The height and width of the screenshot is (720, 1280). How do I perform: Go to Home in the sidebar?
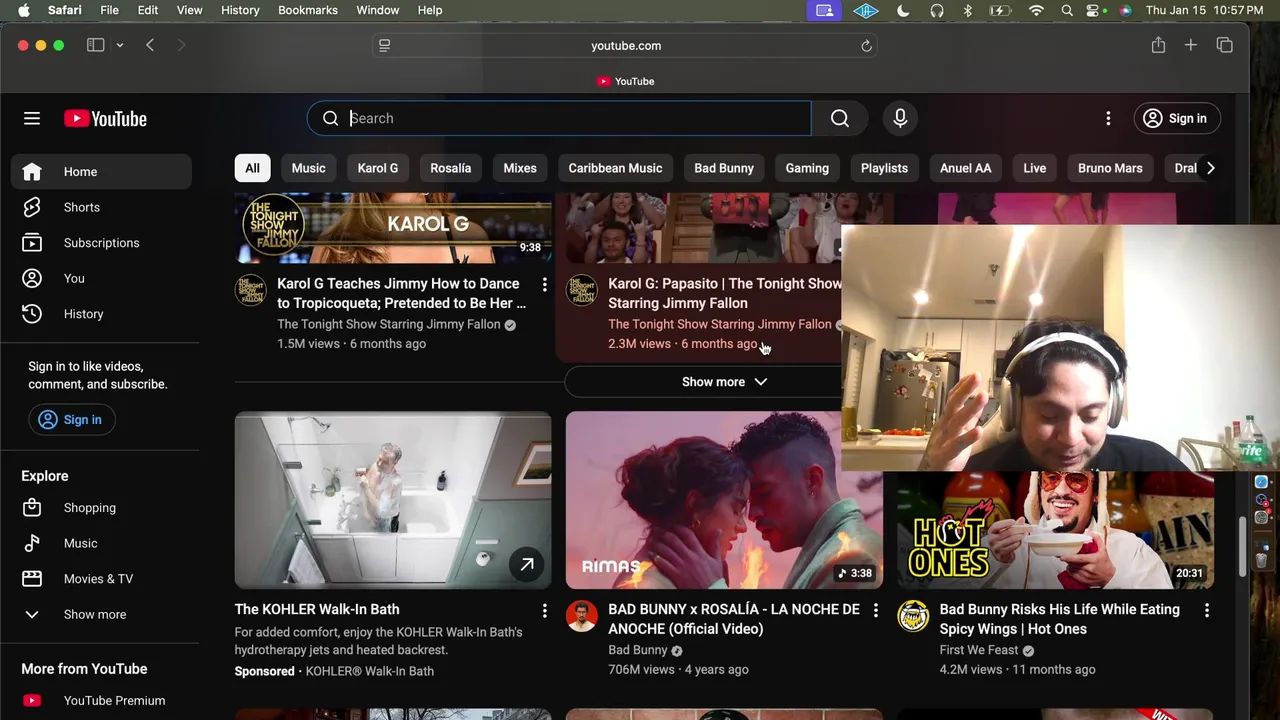click(x=101, y=172)
